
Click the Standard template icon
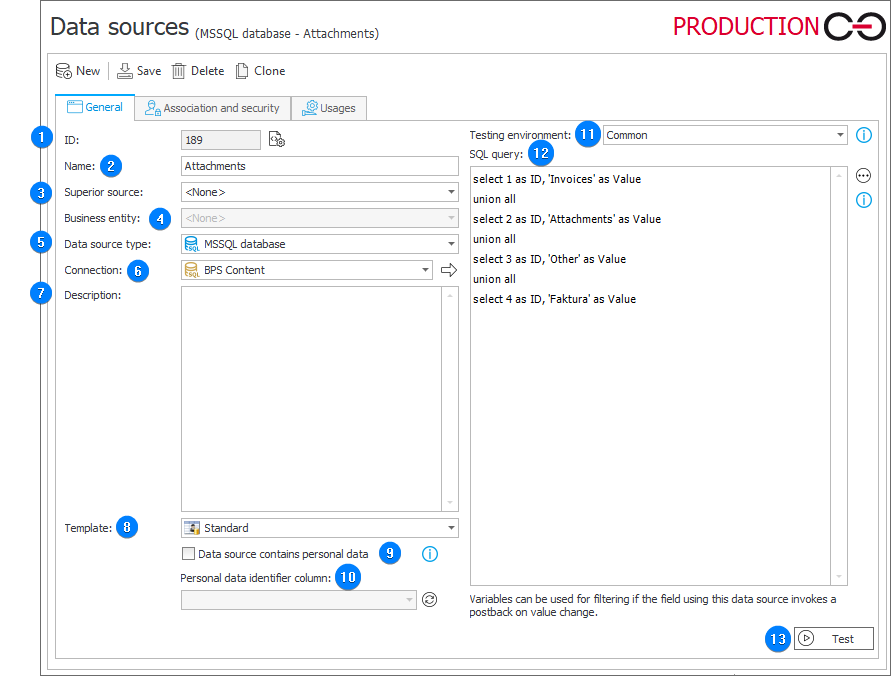coord(192,528)
